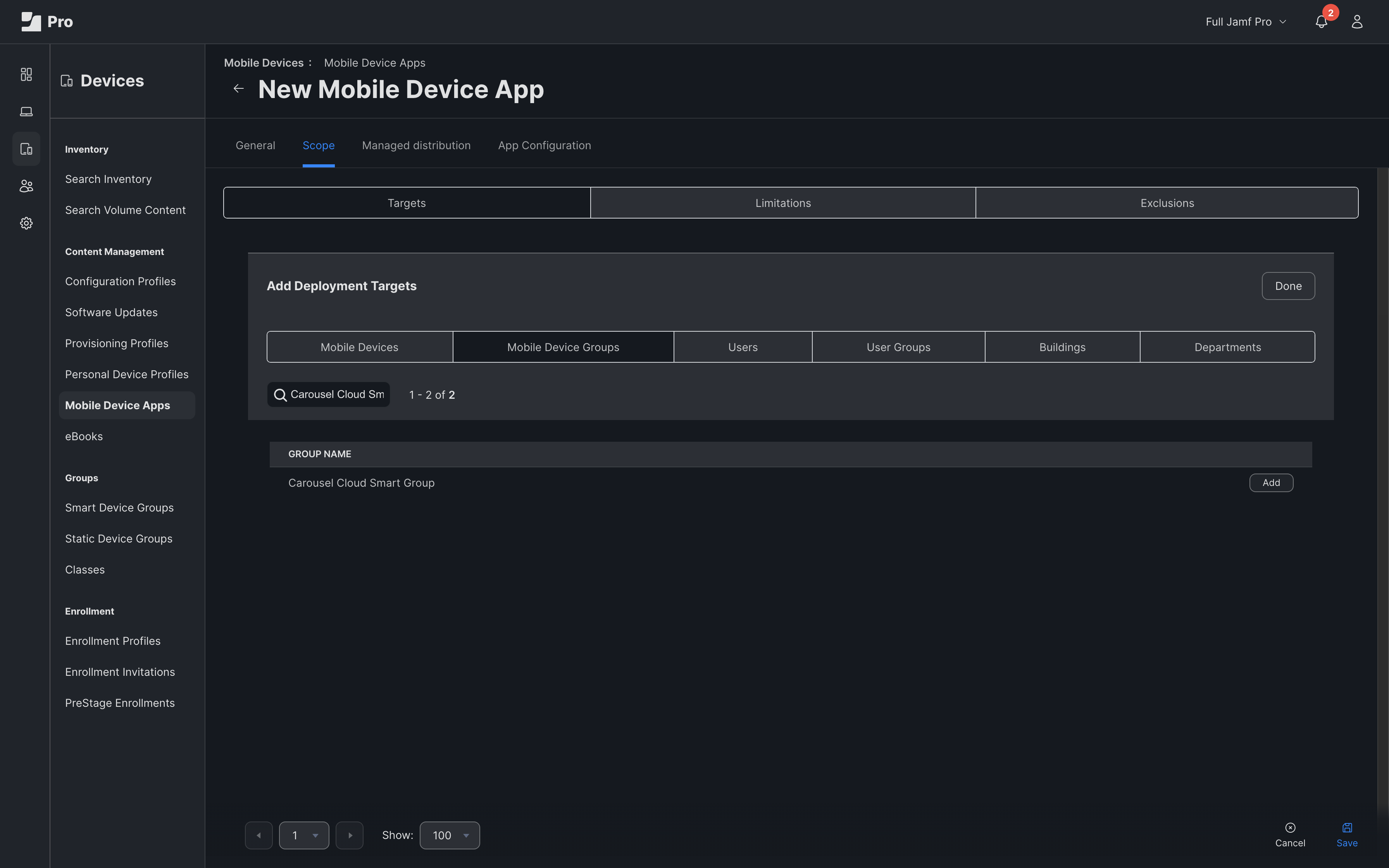Add Carousel Cloud Smart Group

coord(1271,483)
